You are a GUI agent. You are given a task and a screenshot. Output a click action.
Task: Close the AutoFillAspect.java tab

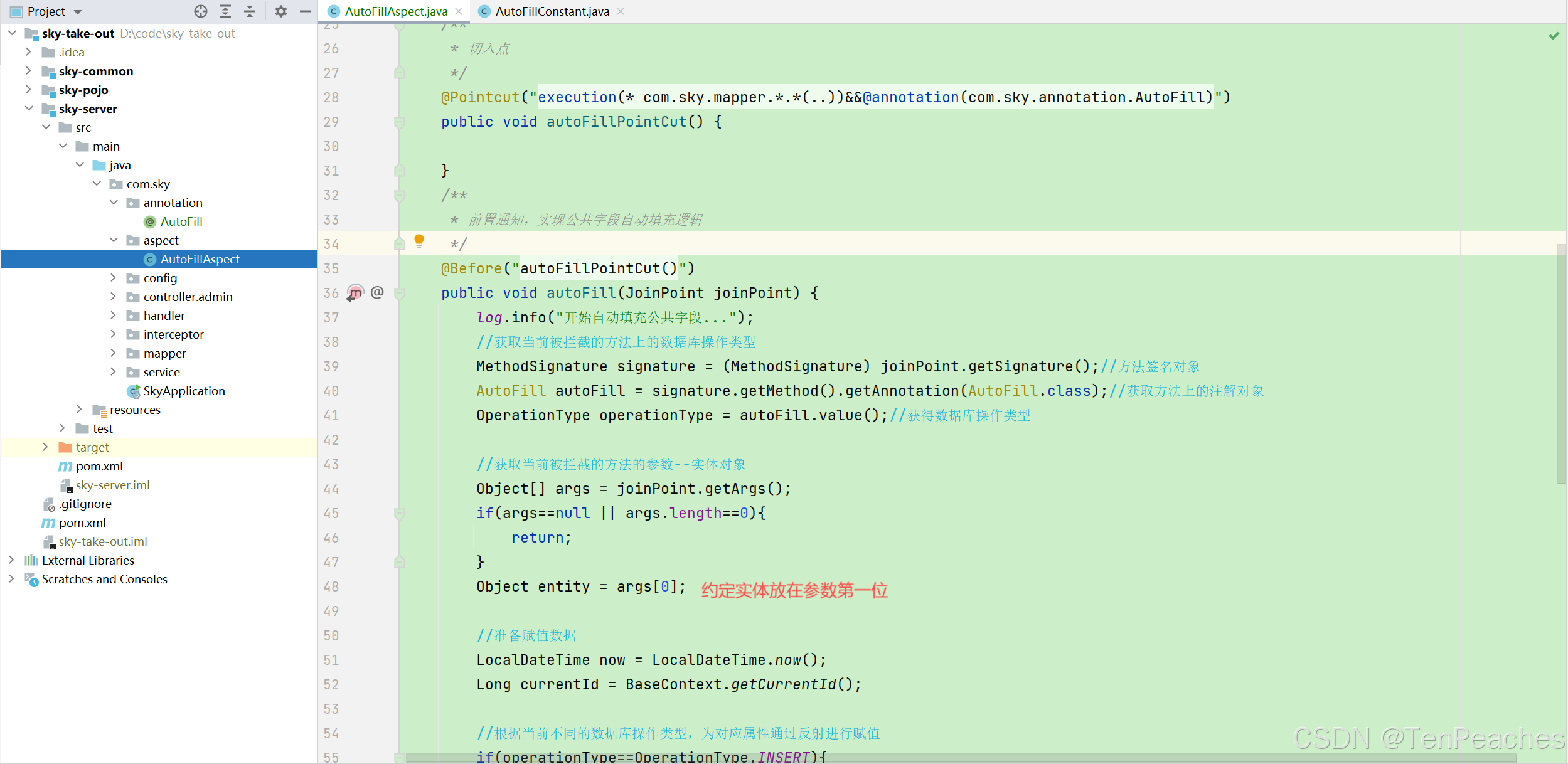459,11
